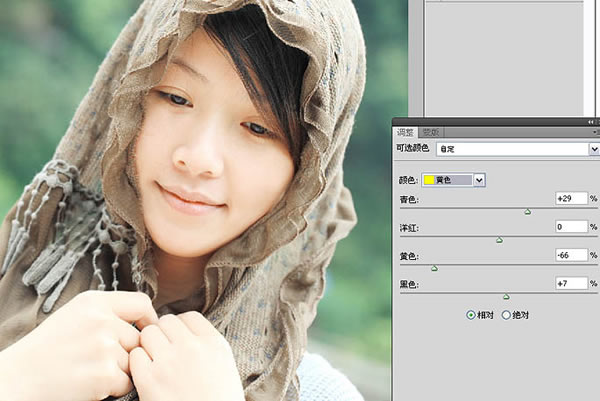Click the magenta value field showing 0

point(571,227)
